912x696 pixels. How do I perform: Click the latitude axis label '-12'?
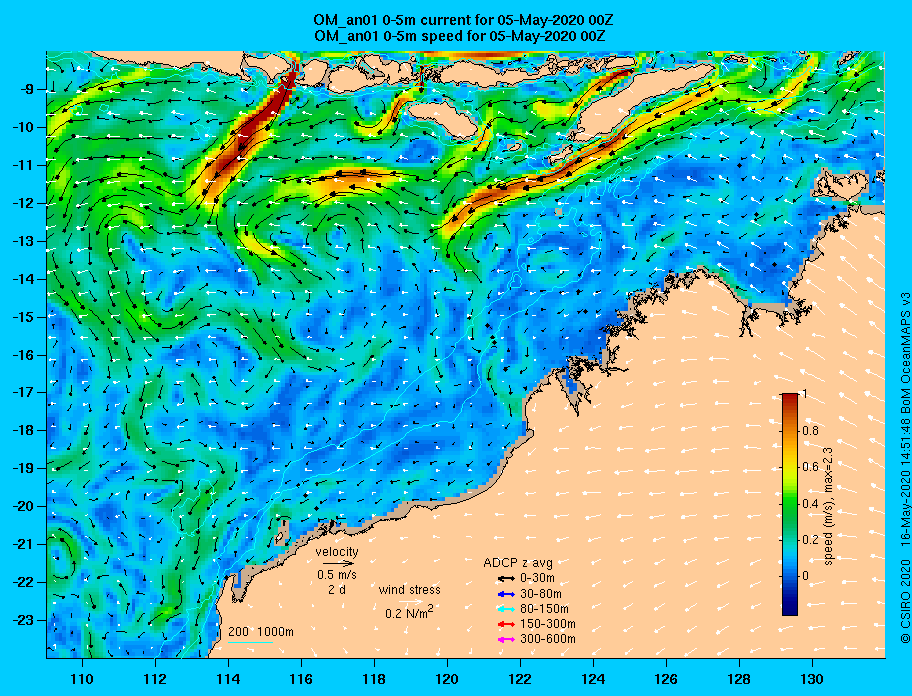(25, 203)
